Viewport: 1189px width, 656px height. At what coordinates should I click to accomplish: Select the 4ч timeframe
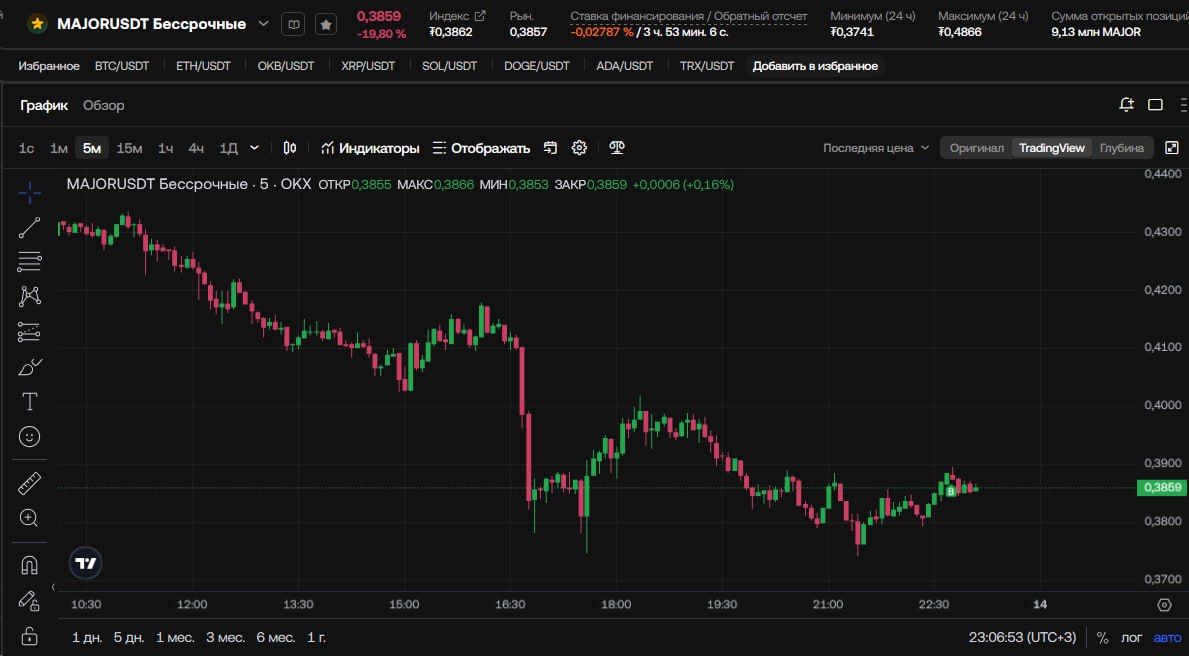click(196, 148)
